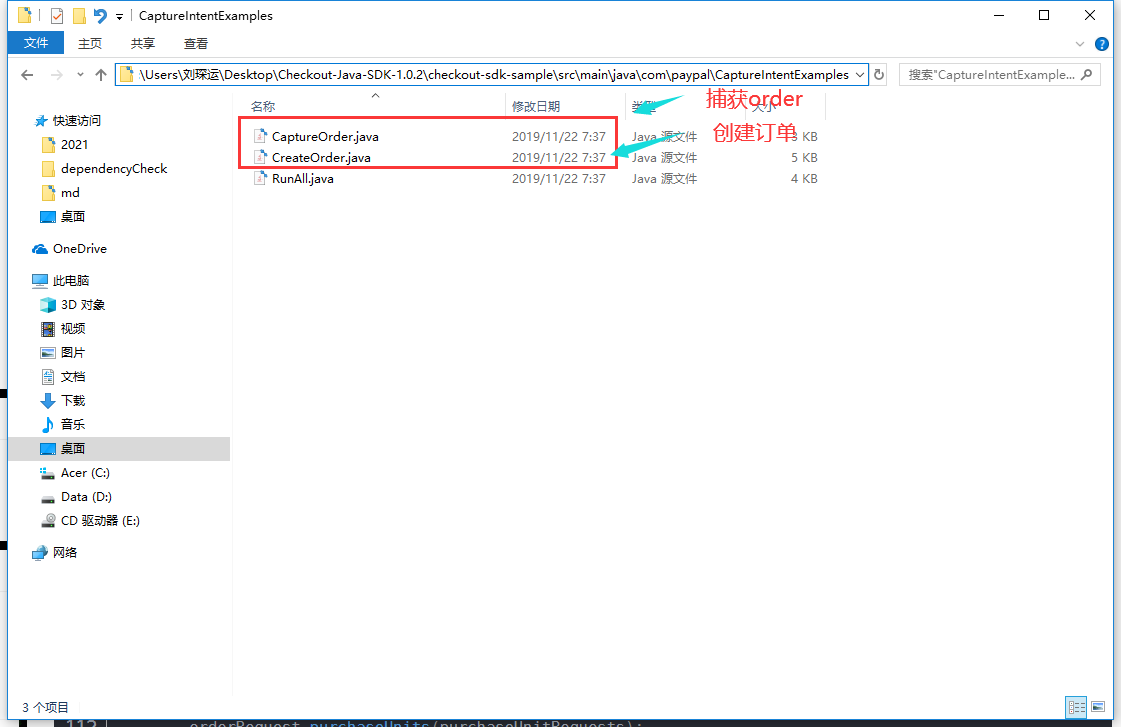Click the Properties icon in the quick access toolbar
Image resolution: width=1121 pixels, height=727 pixels.
tap(56, 16)
